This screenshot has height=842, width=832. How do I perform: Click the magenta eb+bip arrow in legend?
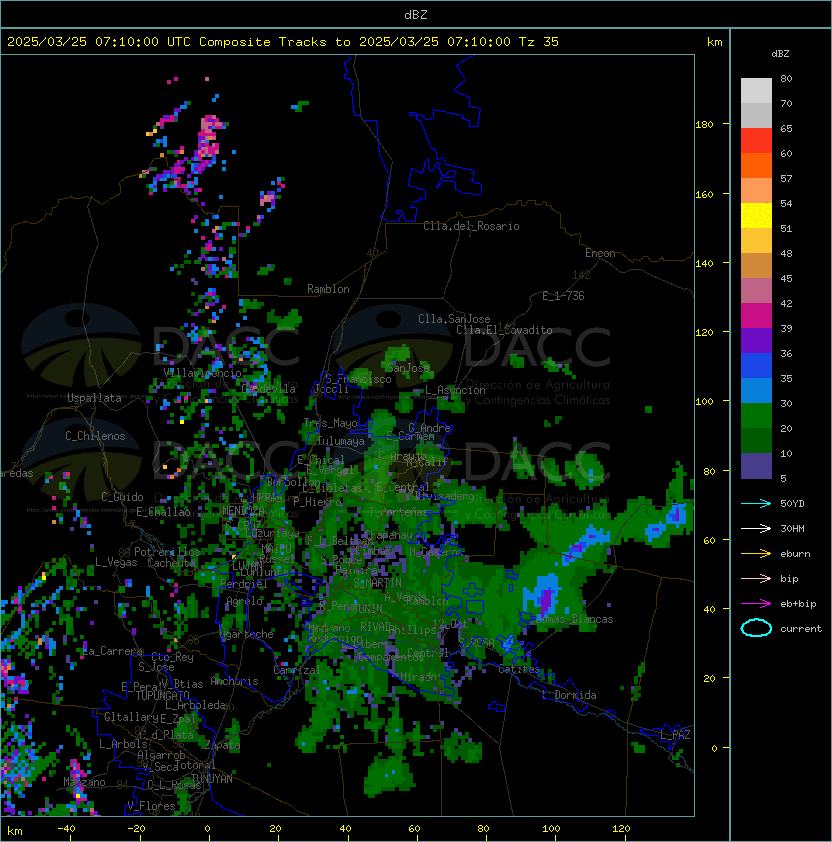756,604
